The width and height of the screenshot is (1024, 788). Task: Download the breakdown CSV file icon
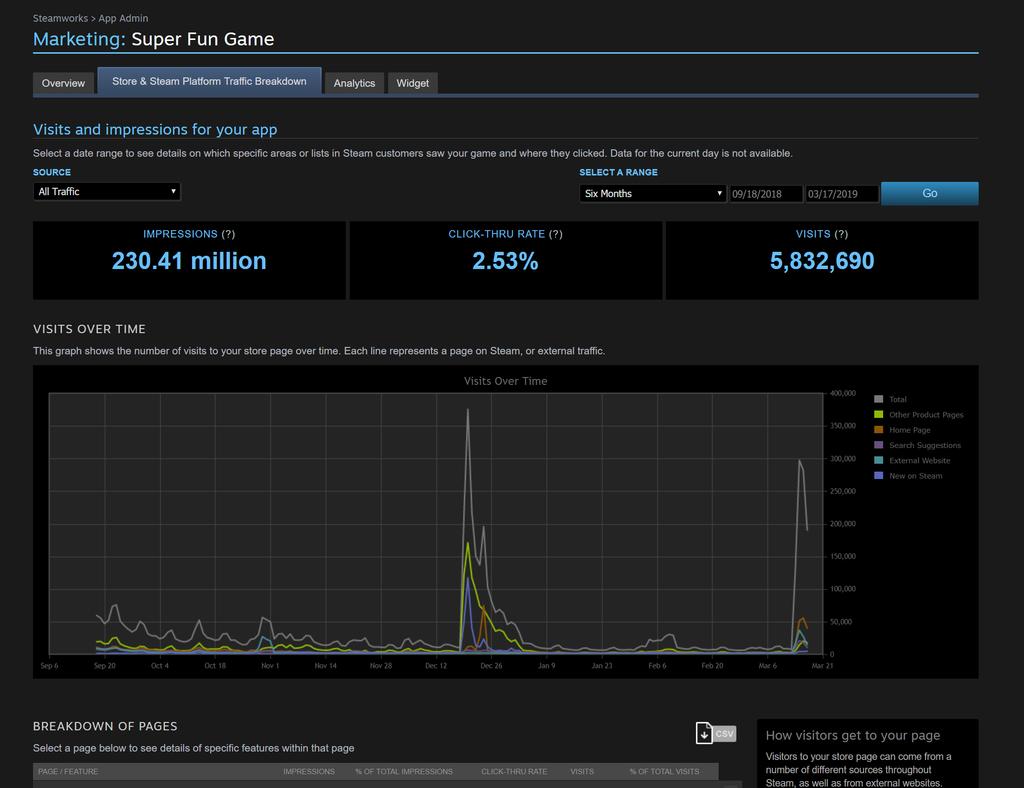click(716, 733)
